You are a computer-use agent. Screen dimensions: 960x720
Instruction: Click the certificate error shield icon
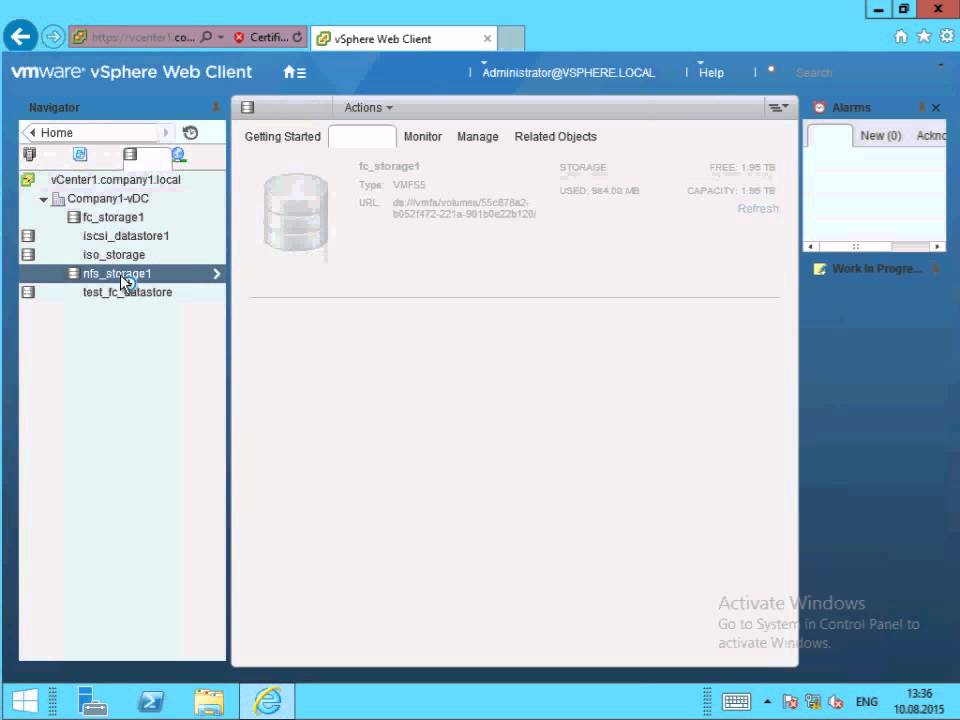point(239,37)
